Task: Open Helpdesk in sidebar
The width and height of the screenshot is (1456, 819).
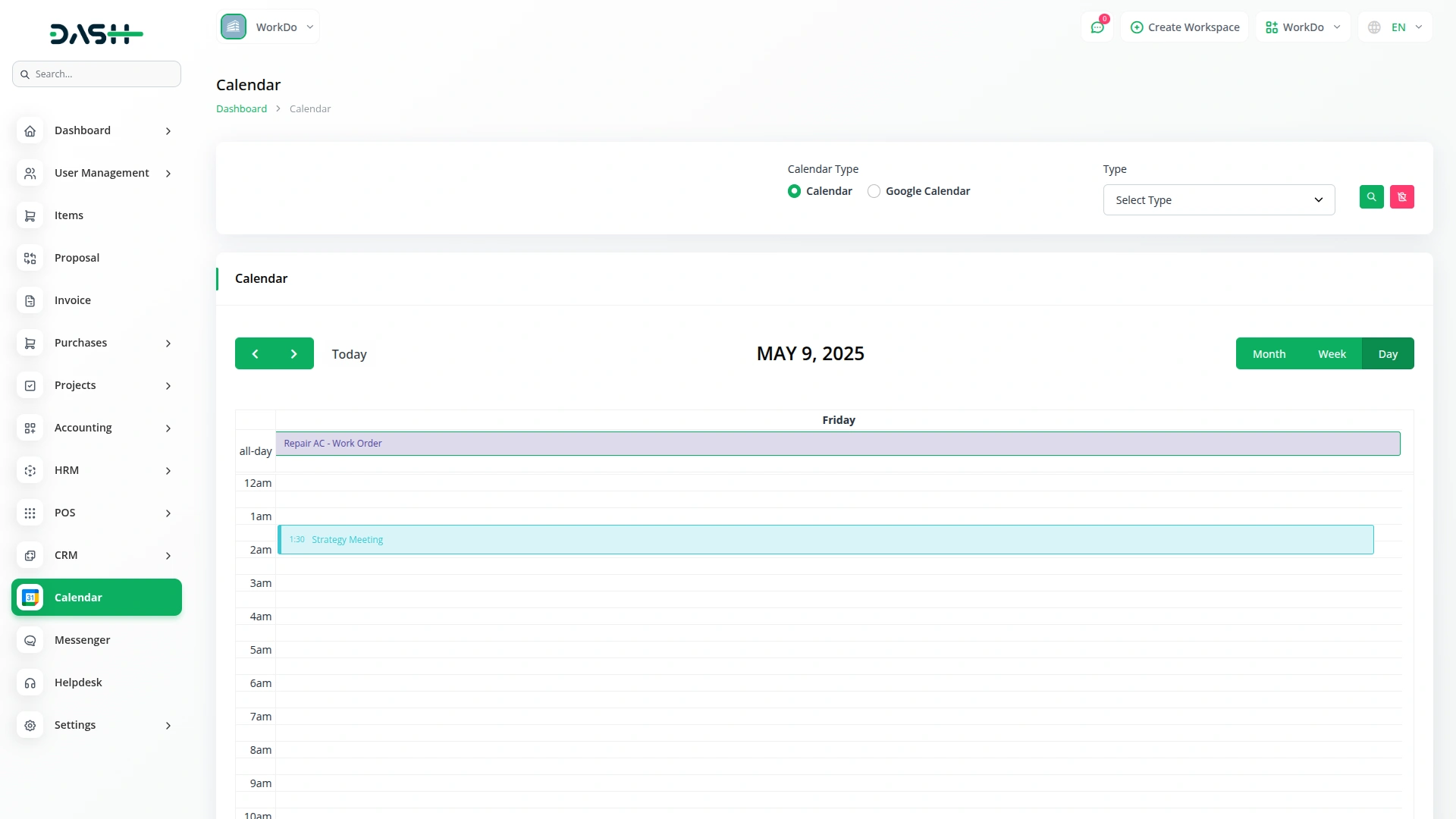Action: 78,682
